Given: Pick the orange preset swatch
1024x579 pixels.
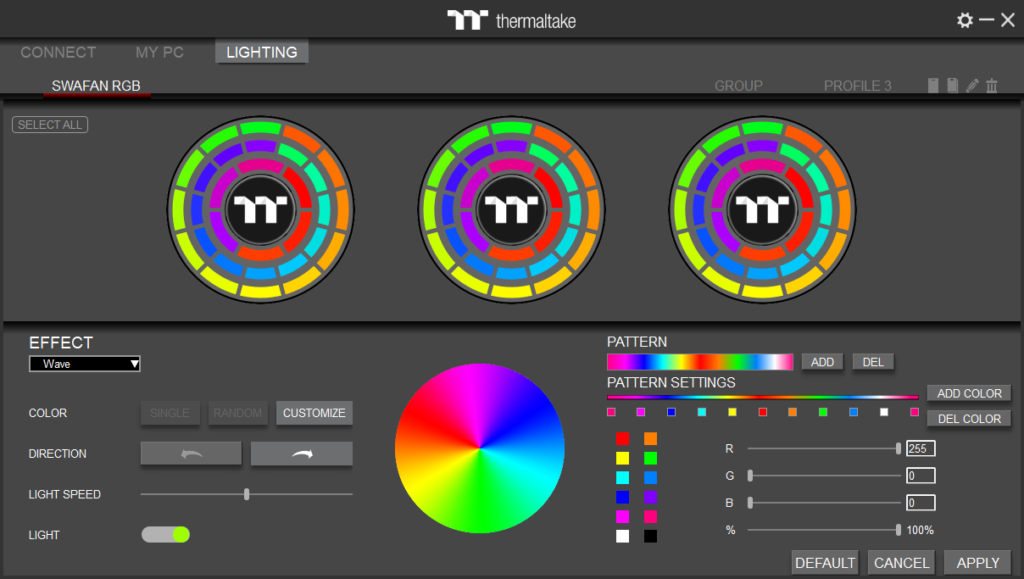Looking at the screenshot, I should 650,439.
